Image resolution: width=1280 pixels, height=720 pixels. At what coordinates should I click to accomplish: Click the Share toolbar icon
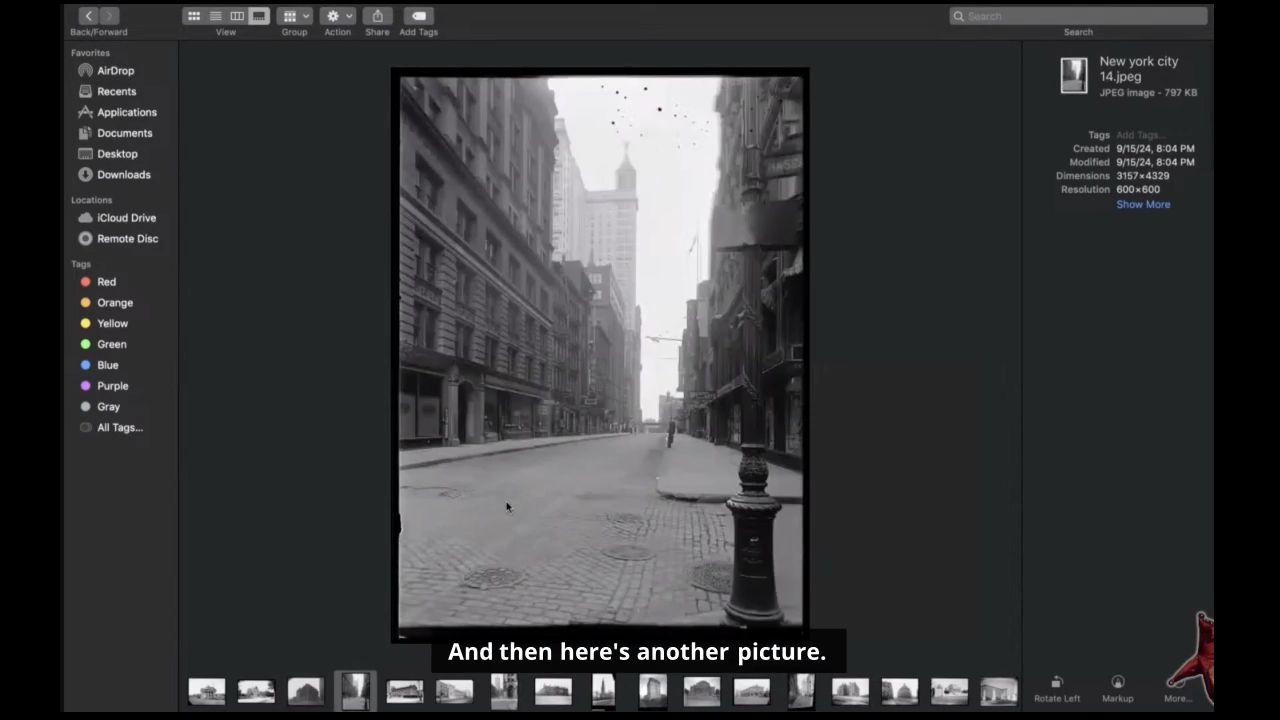pyautogui.click(x=377, y=16)
